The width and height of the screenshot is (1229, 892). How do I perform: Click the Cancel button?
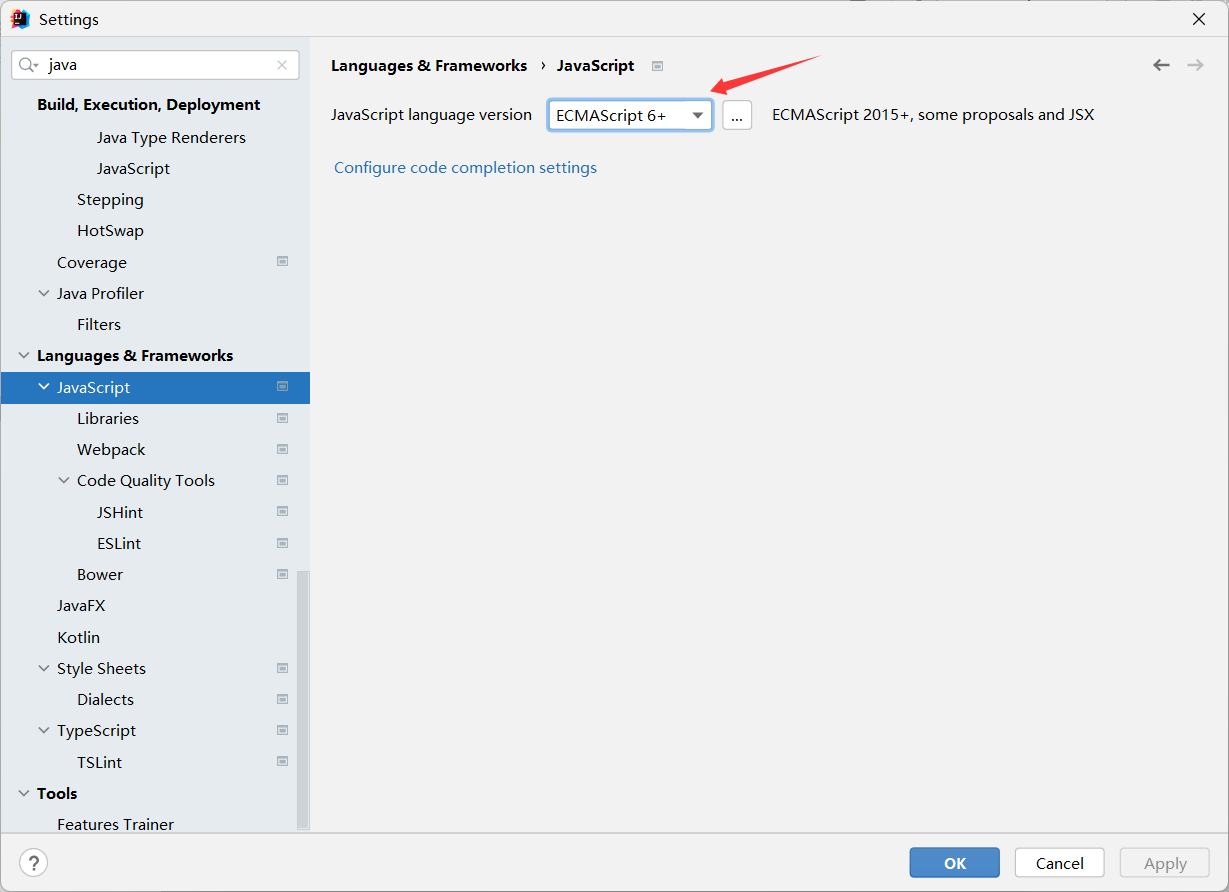coord(1059,863)
